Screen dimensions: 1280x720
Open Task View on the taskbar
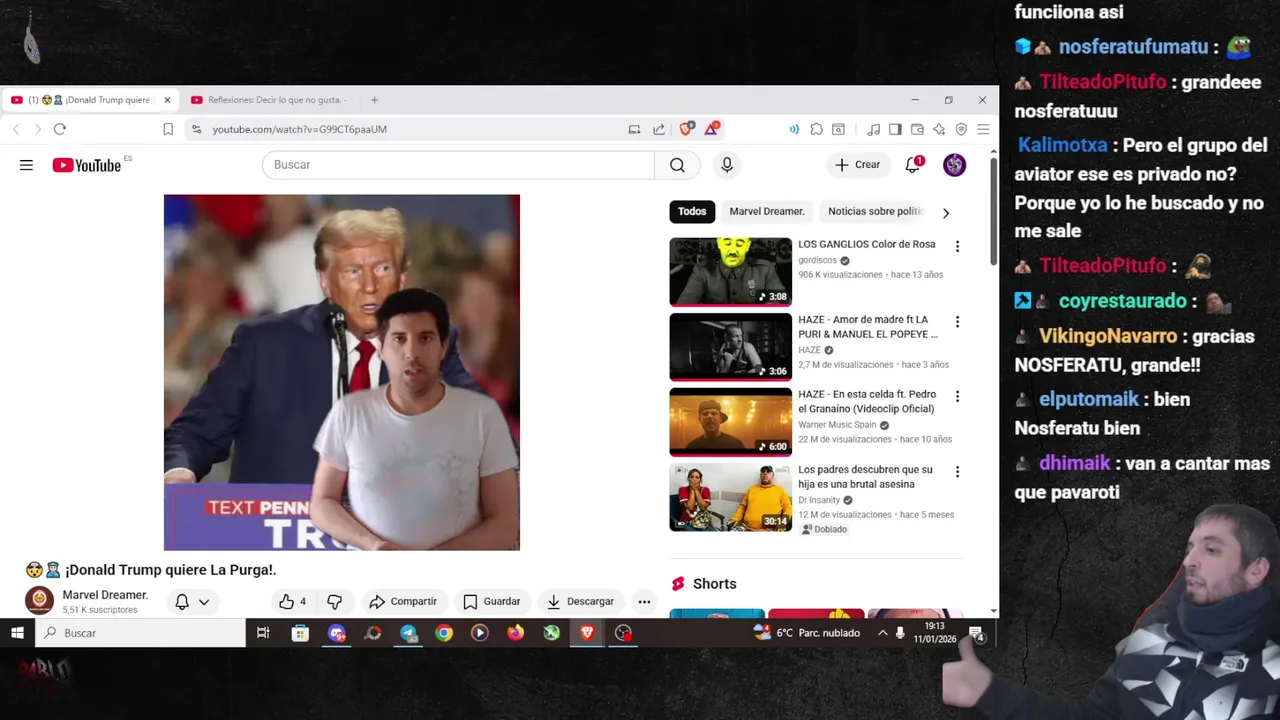[x=263, y=633]
